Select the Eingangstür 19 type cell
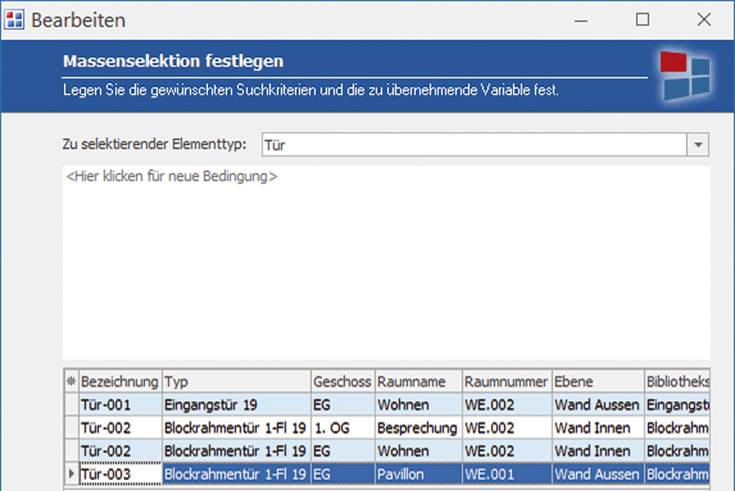This screenshot has width=735, height=491. tap(235, 404)
